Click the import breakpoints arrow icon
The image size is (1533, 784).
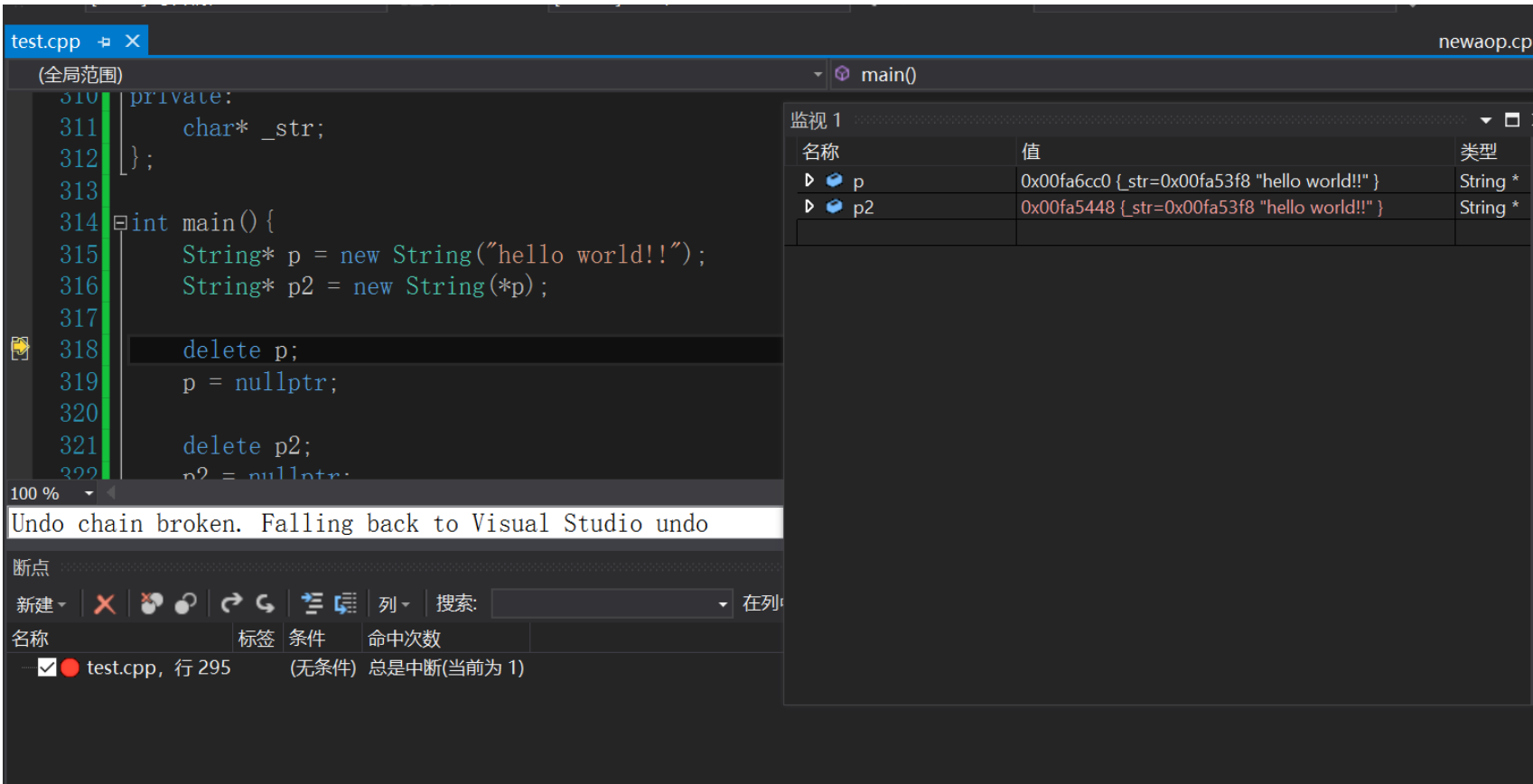coord(265,603)
